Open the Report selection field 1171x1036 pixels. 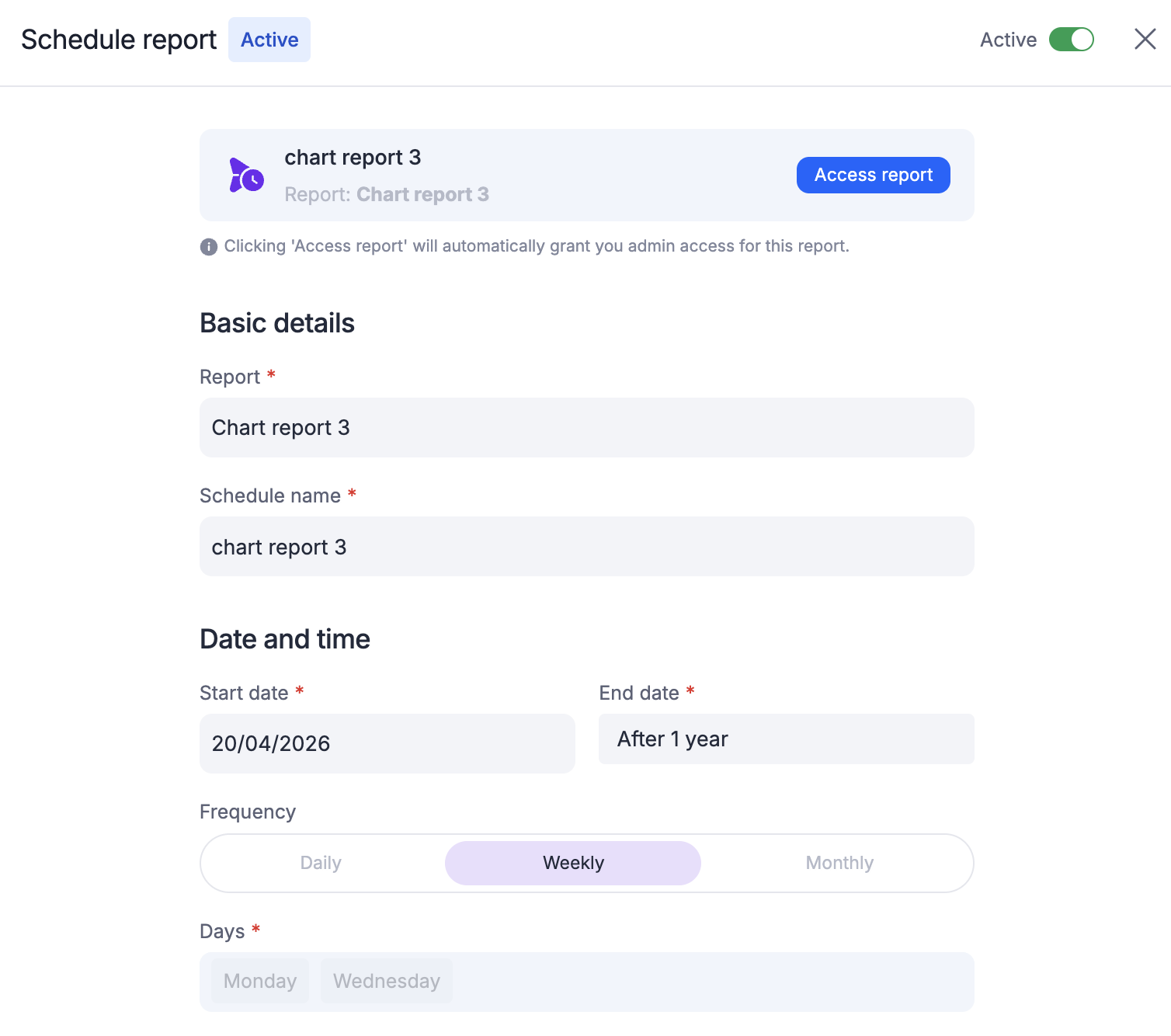586,428
